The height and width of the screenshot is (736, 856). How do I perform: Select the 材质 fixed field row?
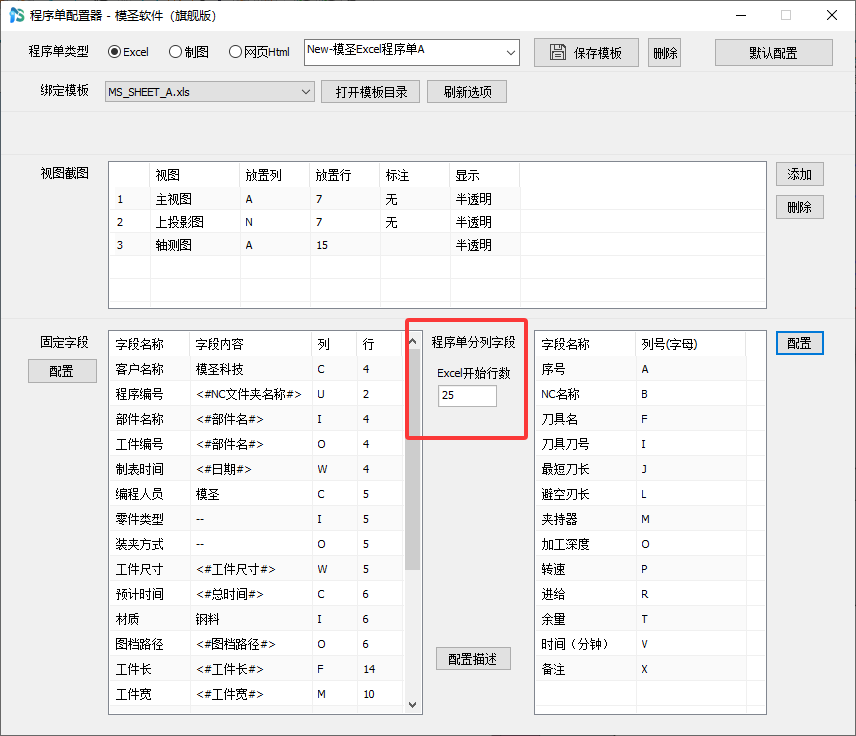tap(257, 619)
